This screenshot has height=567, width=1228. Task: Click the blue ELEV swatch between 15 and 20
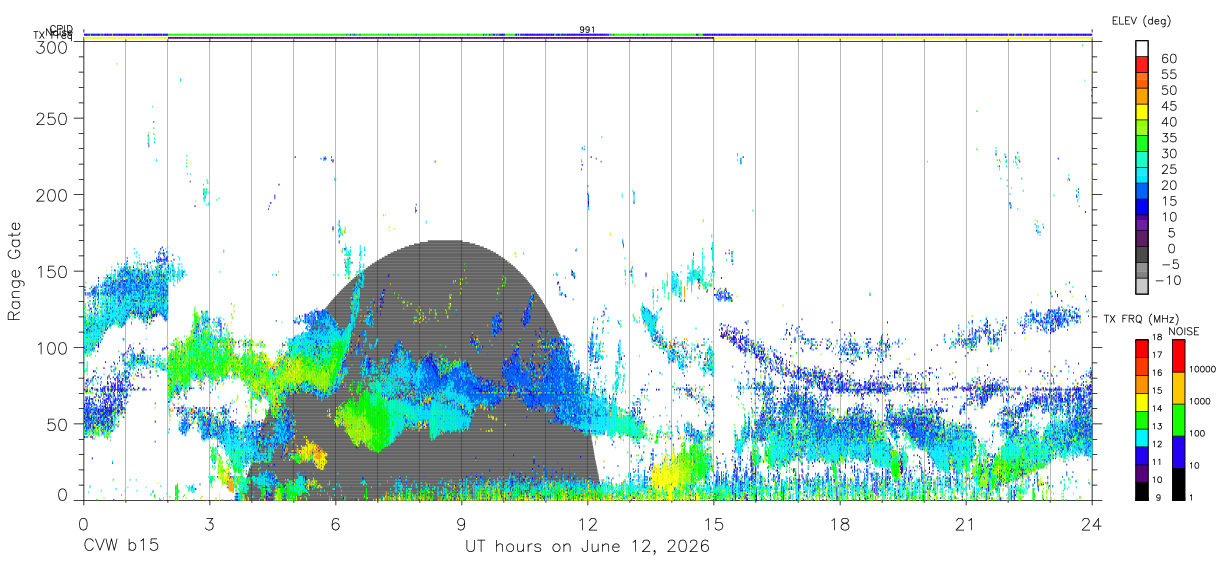[1142, 193]
